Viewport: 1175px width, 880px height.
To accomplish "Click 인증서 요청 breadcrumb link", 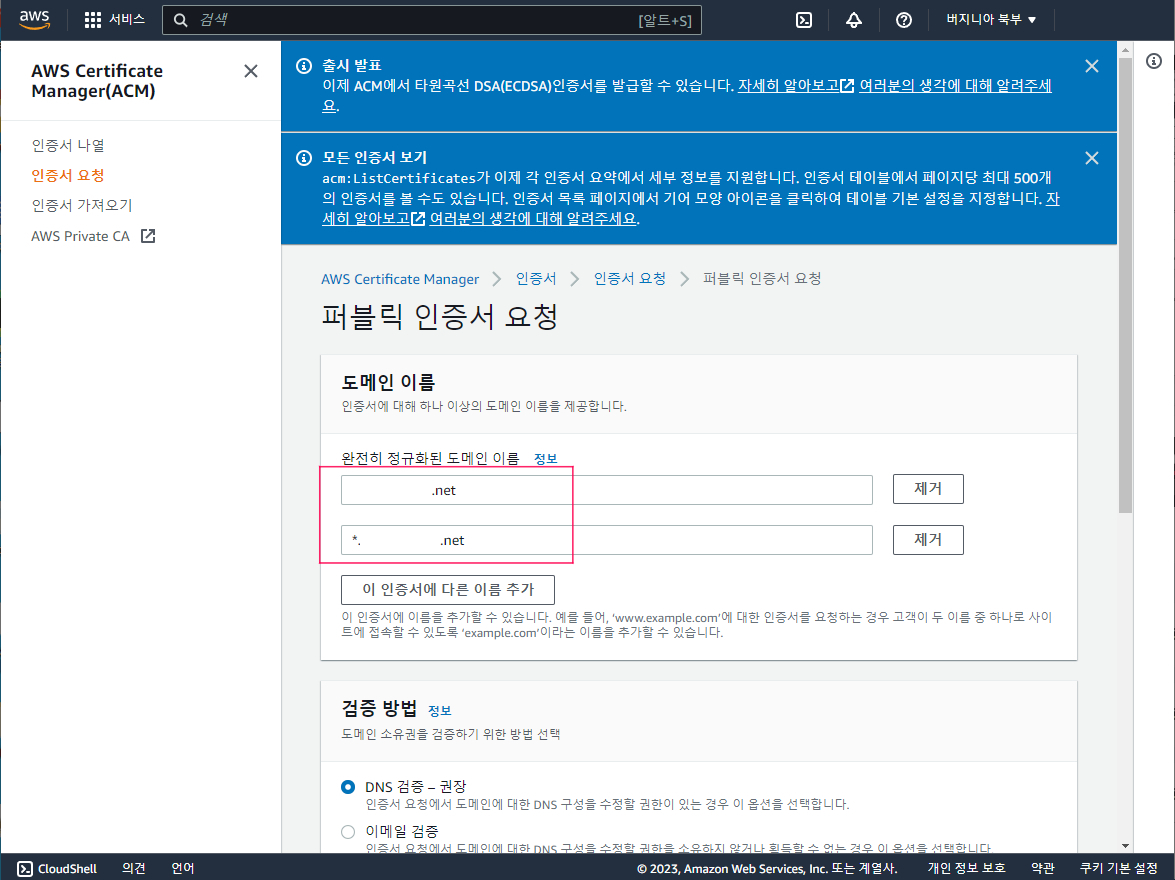I will click(x=629, y=279).
